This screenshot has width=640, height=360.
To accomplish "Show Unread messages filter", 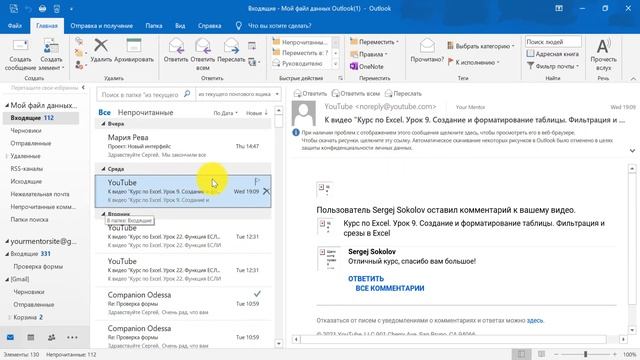I will click(145, 112).
